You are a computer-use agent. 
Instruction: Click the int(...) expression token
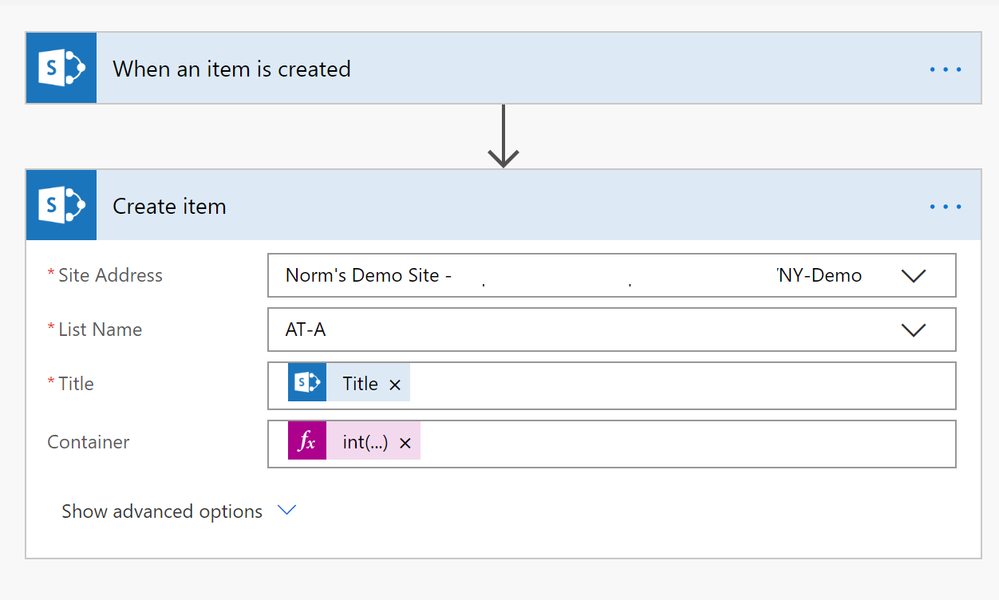coord(364,443)
